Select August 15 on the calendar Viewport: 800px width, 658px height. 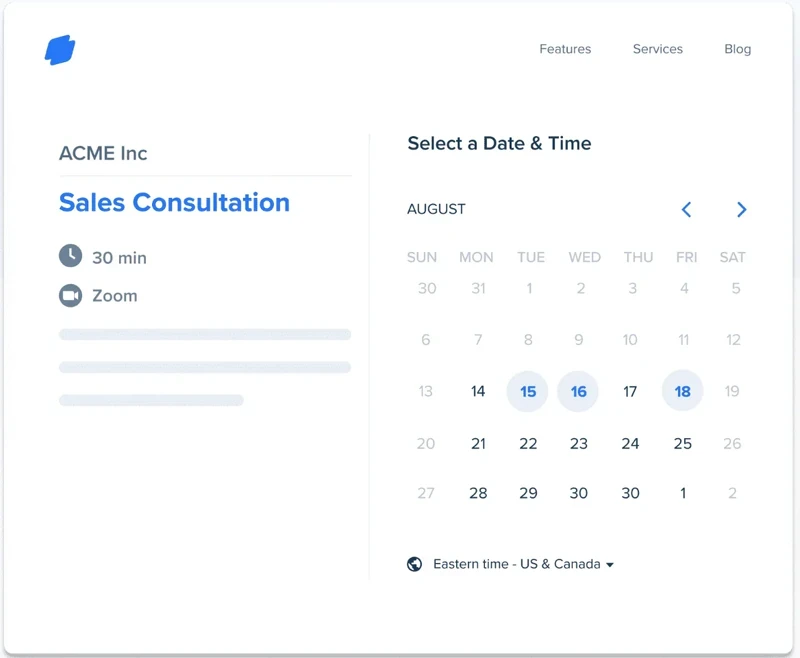coord(527,391)
